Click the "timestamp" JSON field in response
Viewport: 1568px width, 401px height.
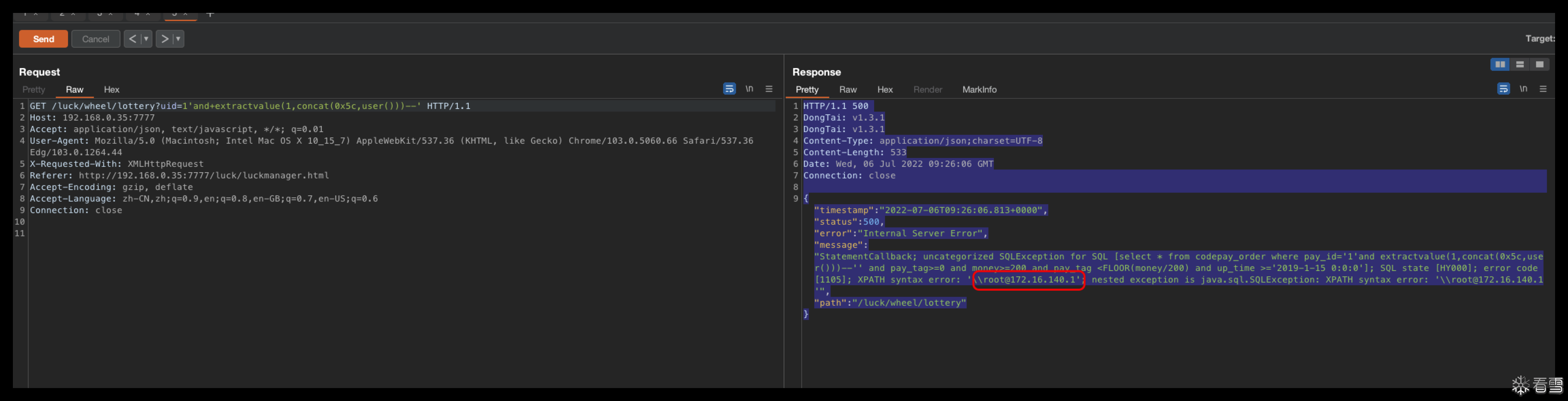point(931,210)
